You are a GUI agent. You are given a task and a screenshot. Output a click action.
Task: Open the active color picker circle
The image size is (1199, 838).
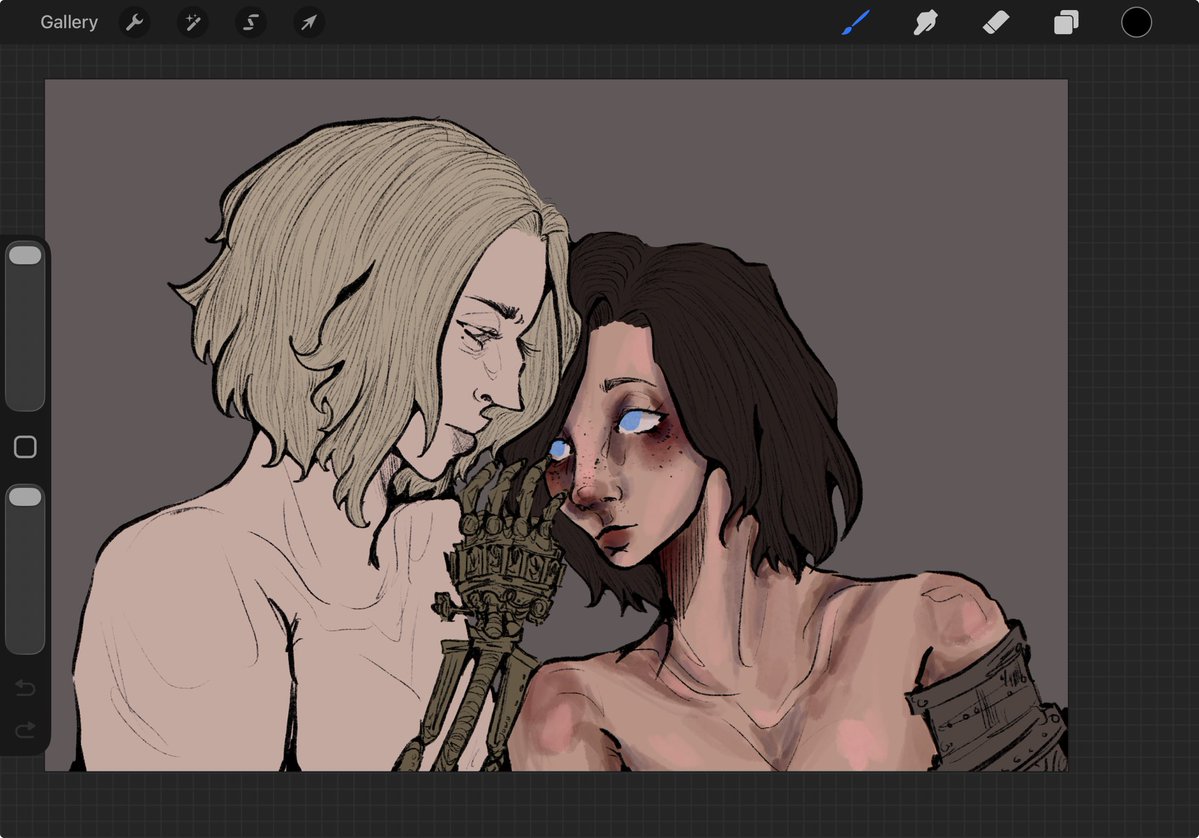click(x=1136, y=22)
